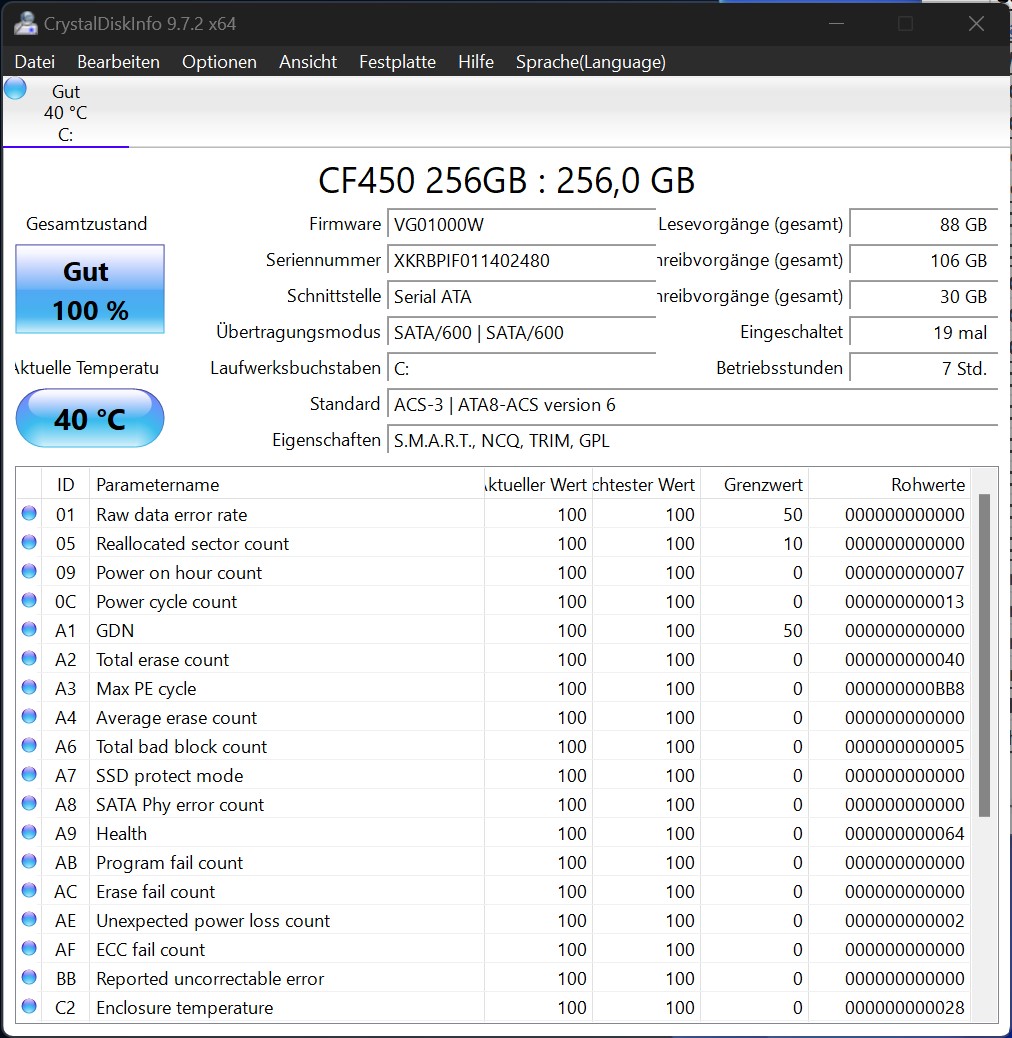1012x1038 pixels.
Task: Click raw value 000000000BB8 of Max PE cycle
Action: pyautogui.click(x=904, y=688)
